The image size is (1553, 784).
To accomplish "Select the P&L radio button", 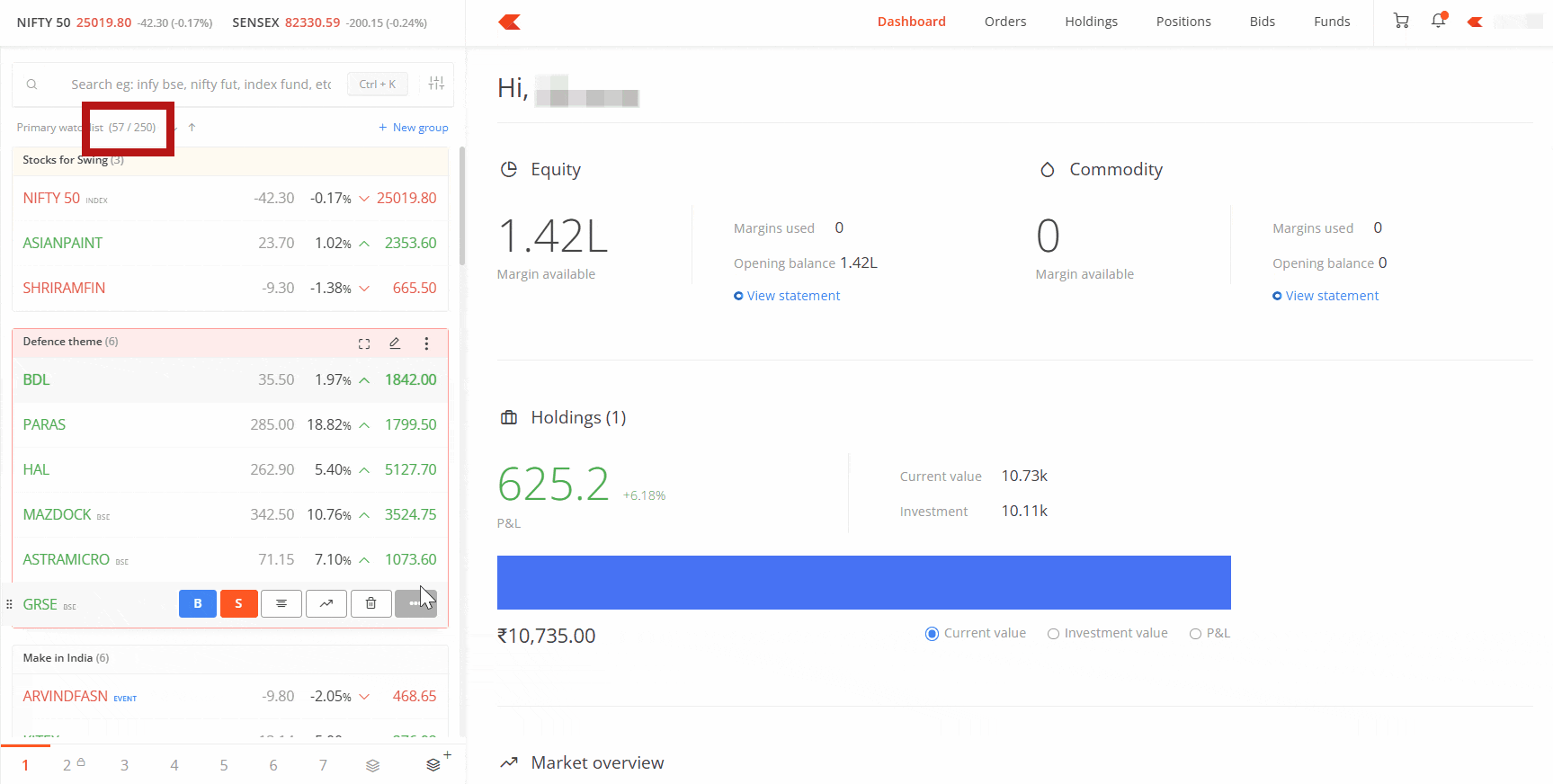I will coord(1195,634).
